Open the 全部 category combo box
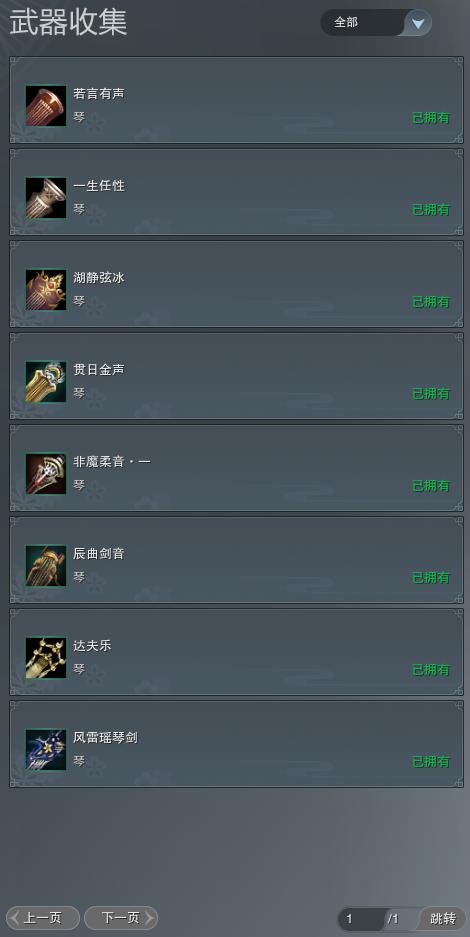 click(x=376, y=23)
